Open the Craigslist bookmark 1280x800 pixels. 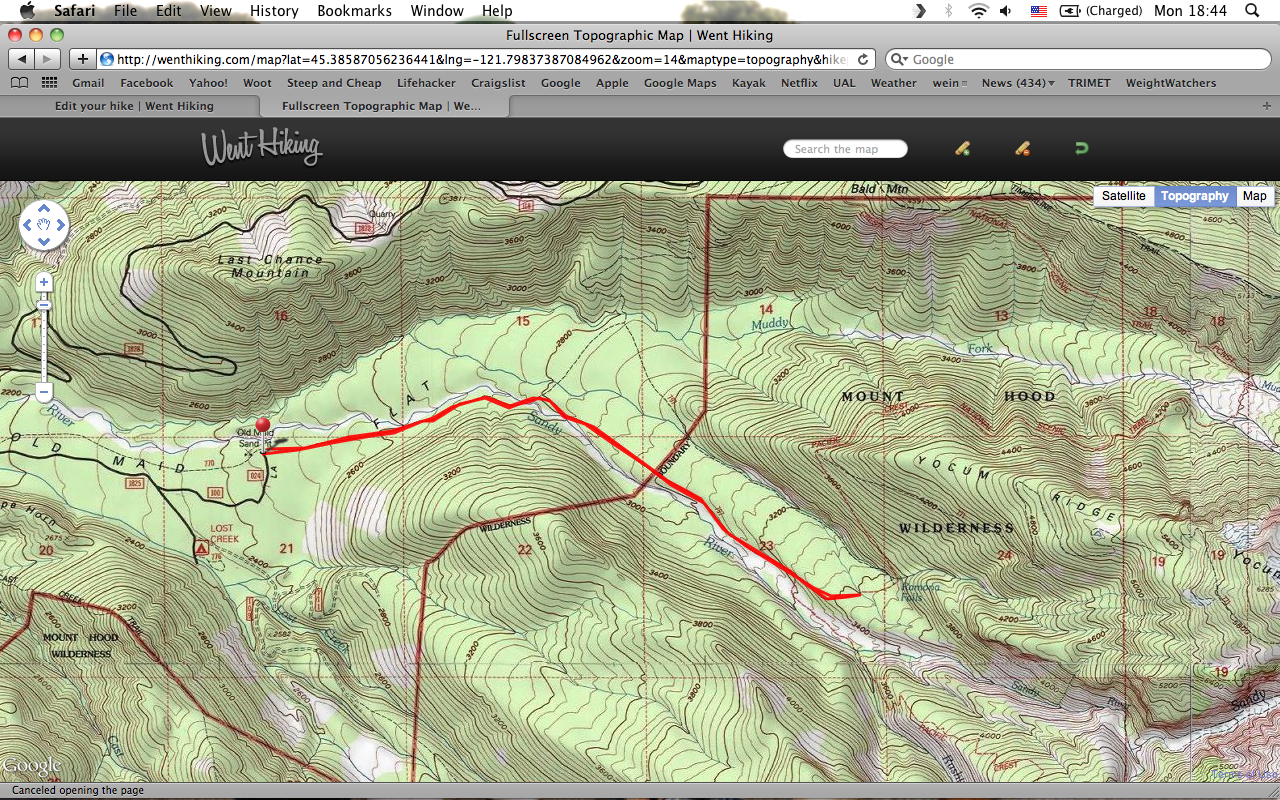498,83
